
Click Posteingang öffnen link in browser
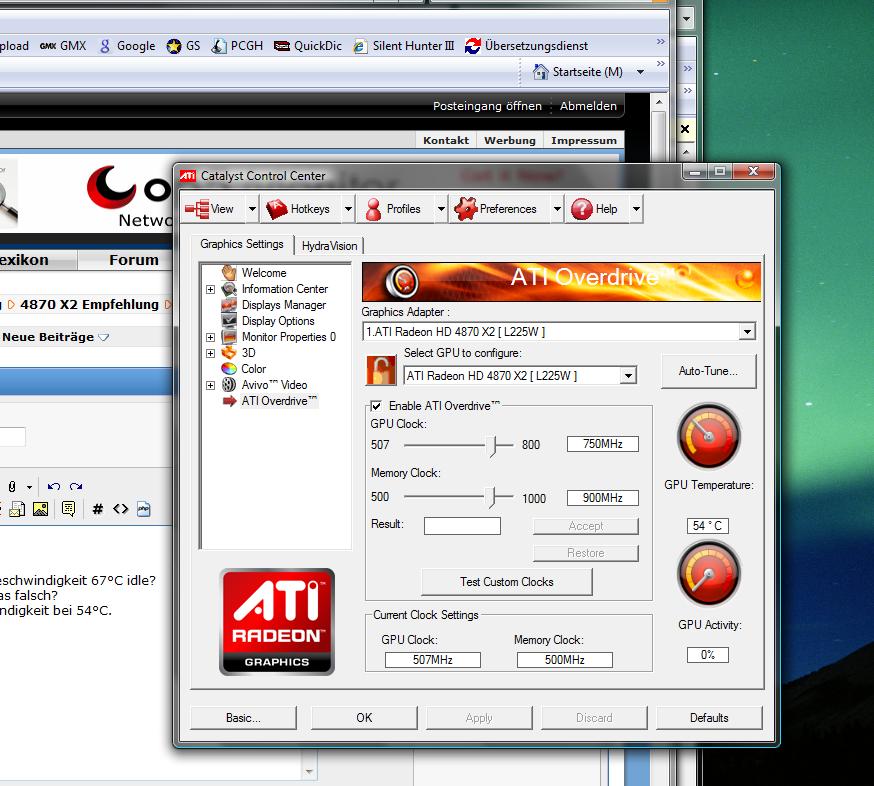tap(487, 106)
